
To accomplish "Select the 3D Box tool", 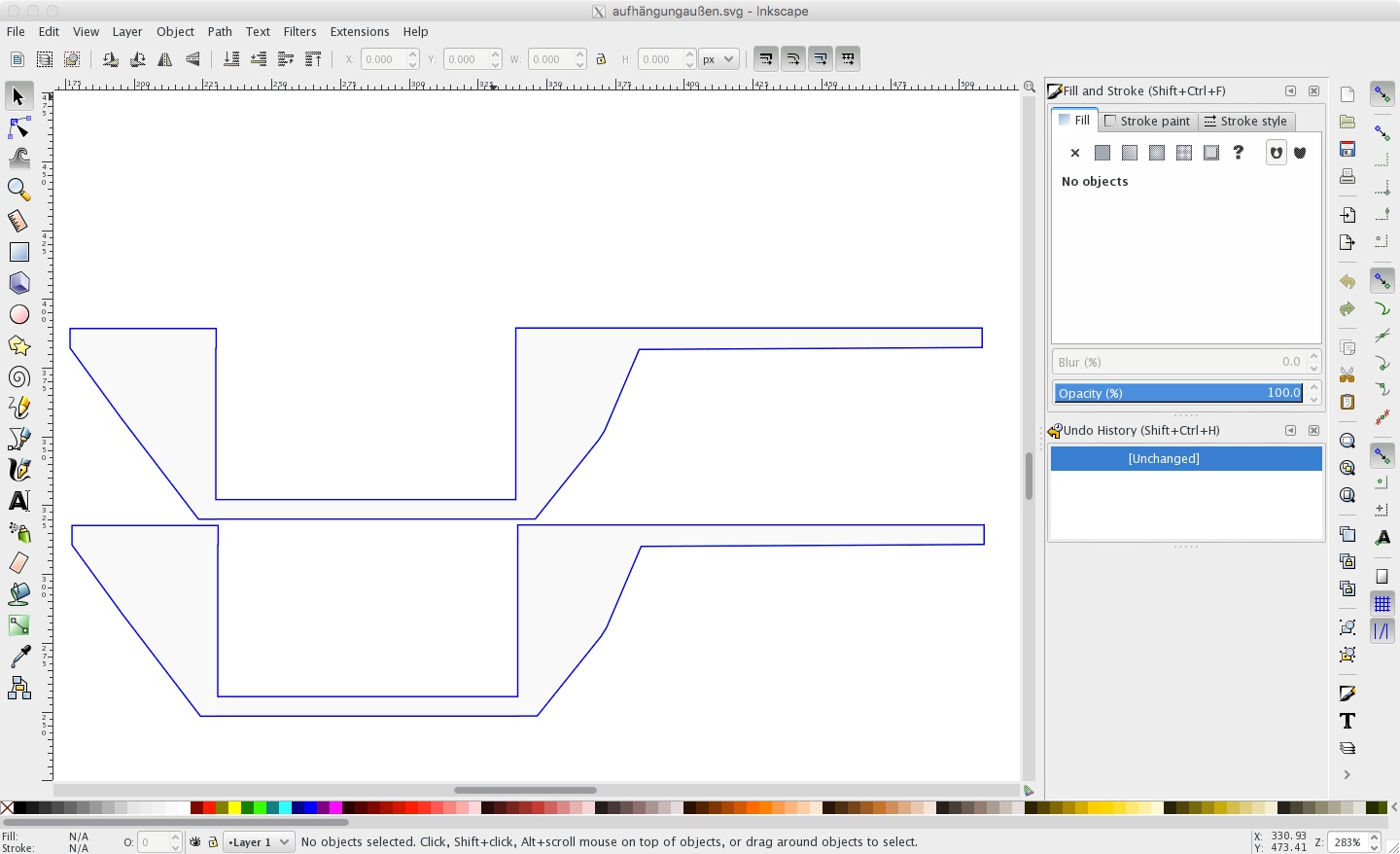I will pos(18,283).
